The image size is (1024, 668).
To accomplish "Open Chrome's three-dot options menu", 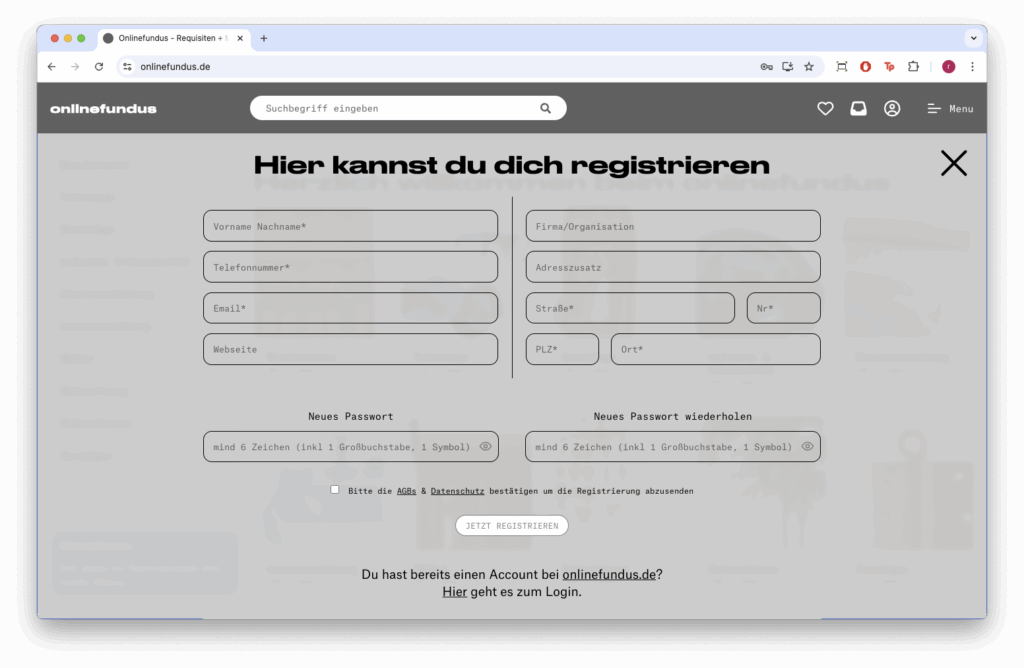I will pos(972,67).
